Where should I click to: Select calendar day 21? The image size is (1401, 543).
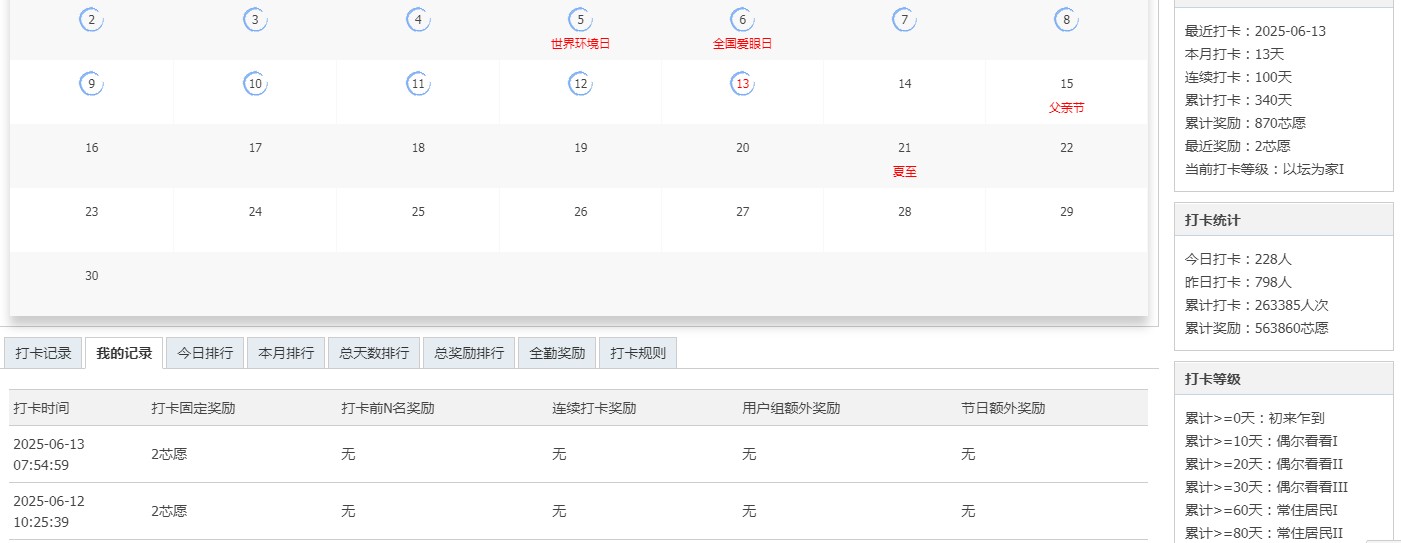(904, 148)
